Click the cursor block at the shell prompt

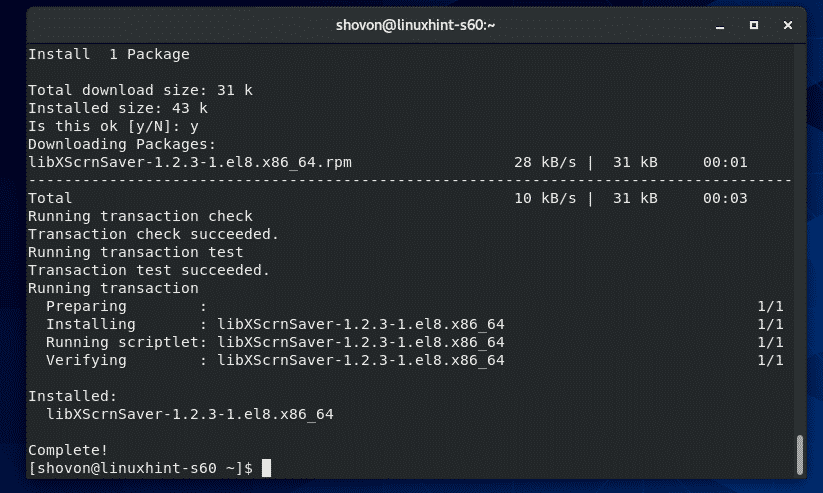[x=264, y=468]
